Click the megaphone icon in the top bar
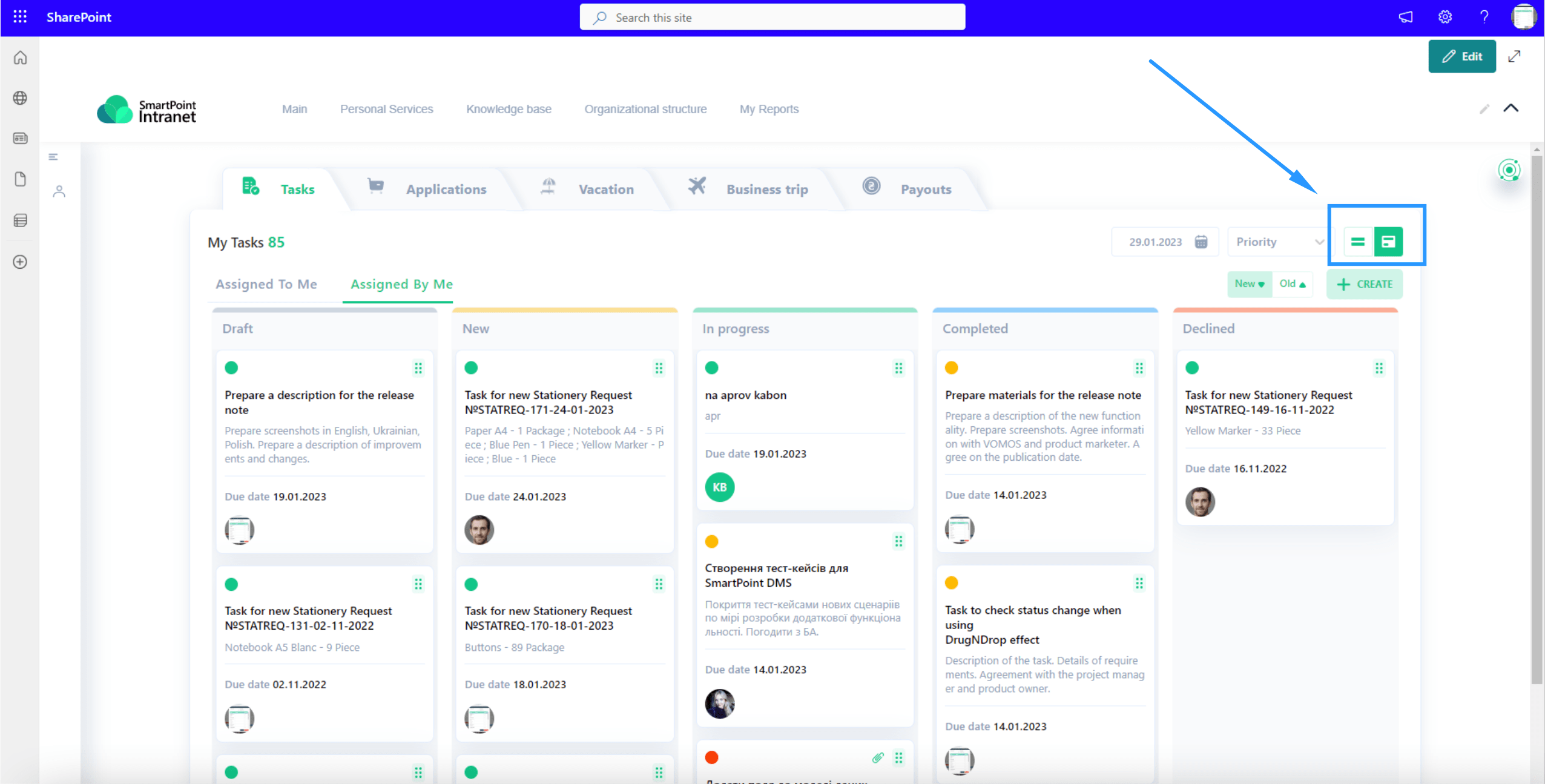The height and width of the screenshot is (784, 1545). [1405, 17]
